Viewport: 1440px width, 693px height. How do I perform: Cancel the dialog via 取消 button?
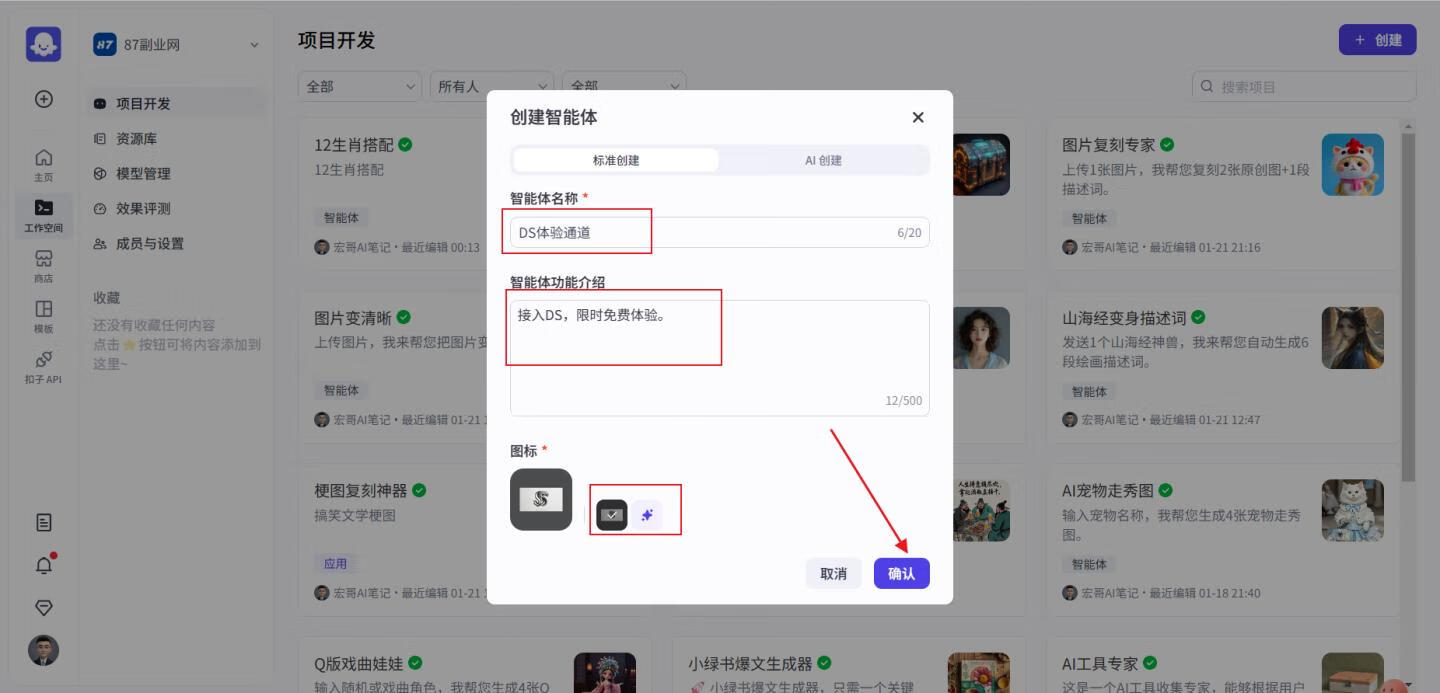833,573
